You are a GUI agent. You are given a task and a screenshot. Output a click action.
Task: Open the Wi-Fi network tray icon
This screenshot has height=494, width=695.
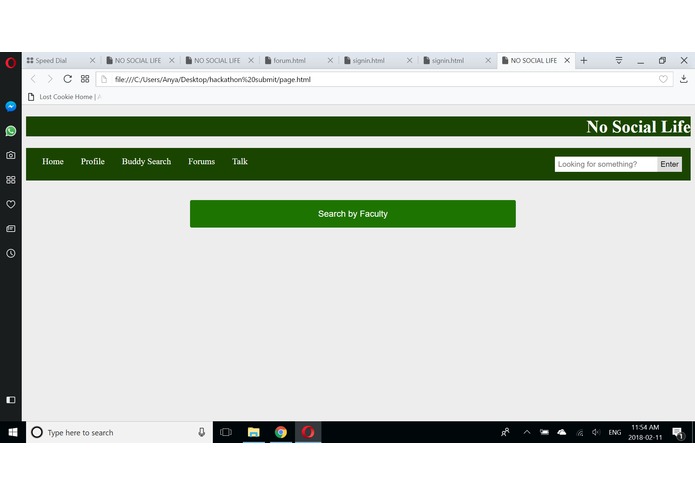point(579,432)
